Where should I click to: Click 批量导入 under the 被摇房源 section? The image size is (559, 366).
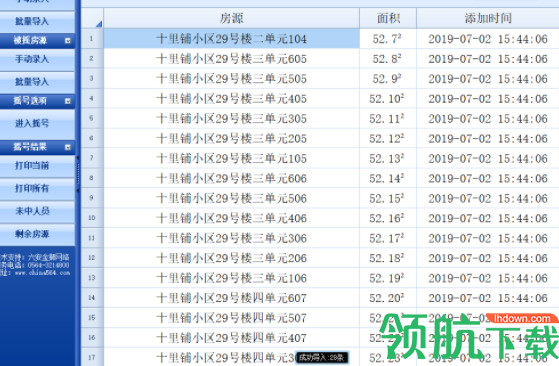[x=37, y=82]
